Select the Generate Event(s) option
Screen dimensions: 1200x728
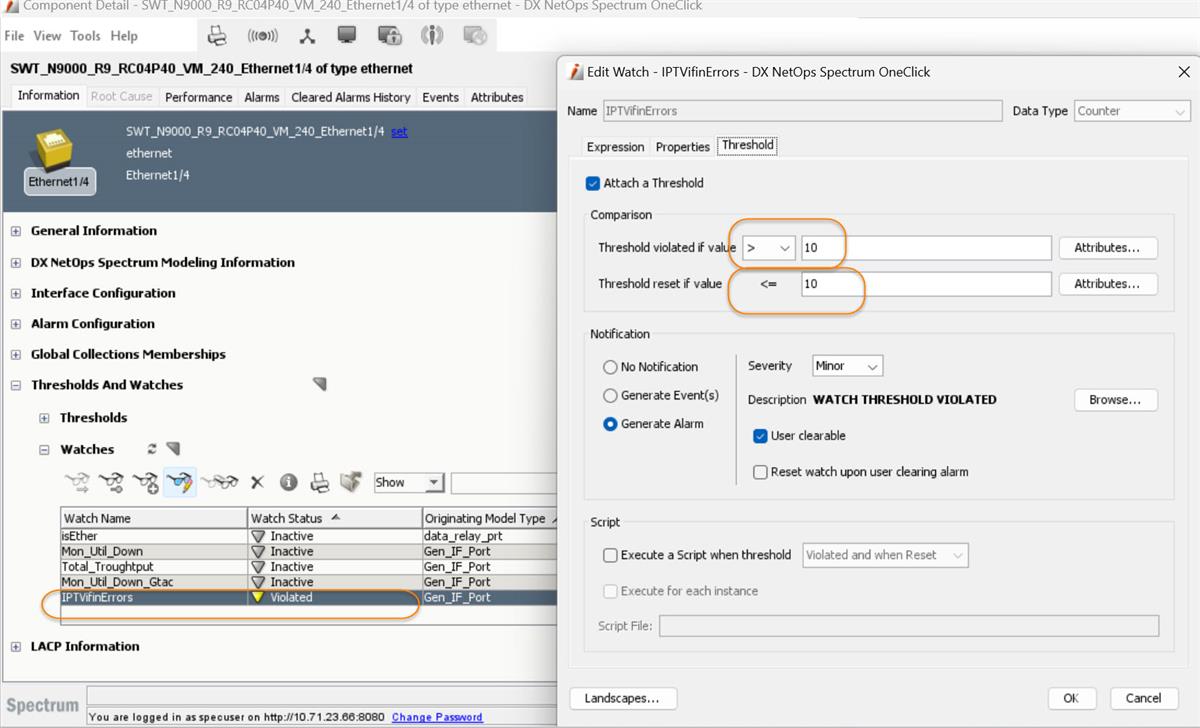coord(610,395)
